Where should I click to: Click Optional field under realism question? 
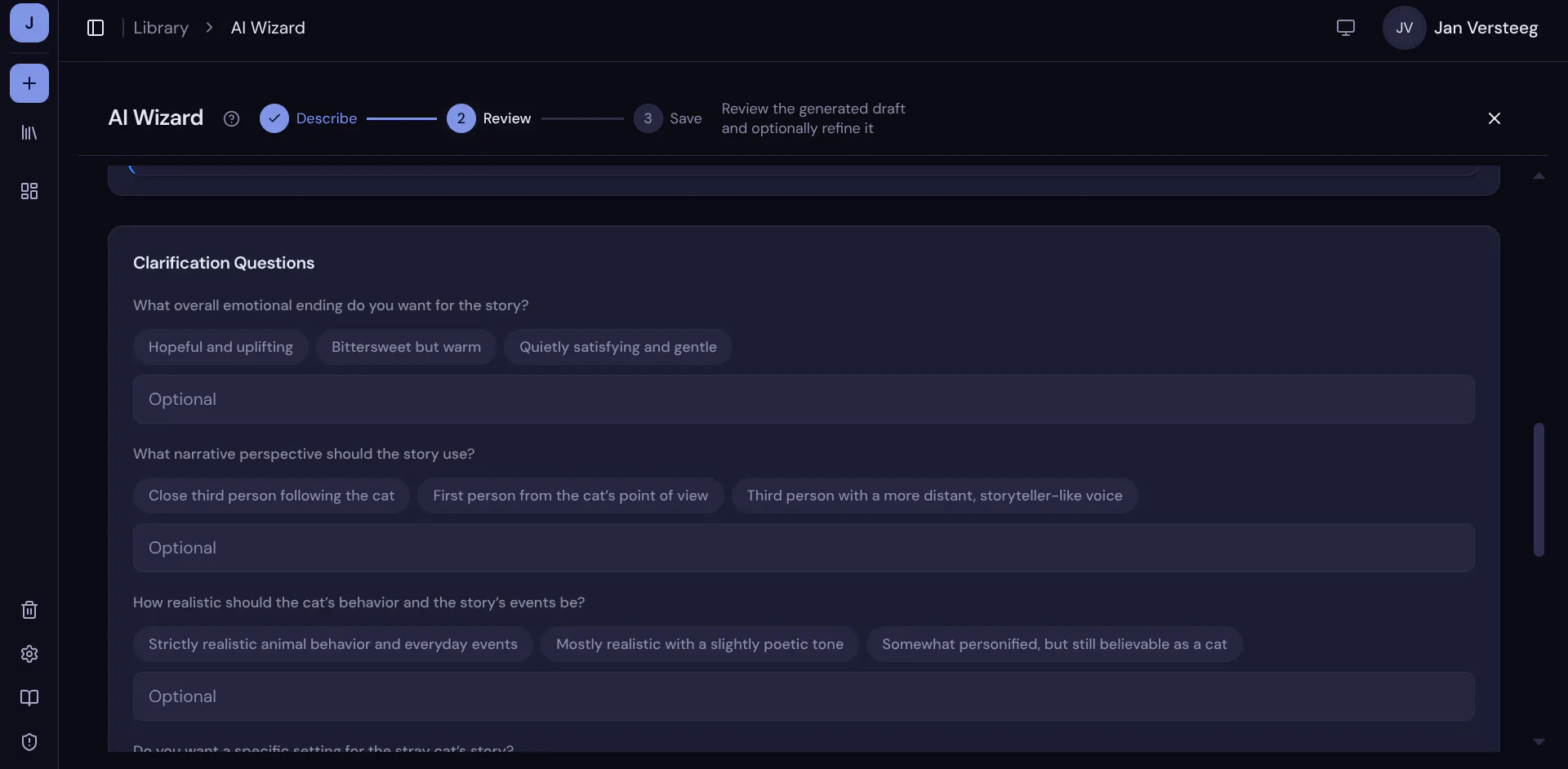click(804, 696)
